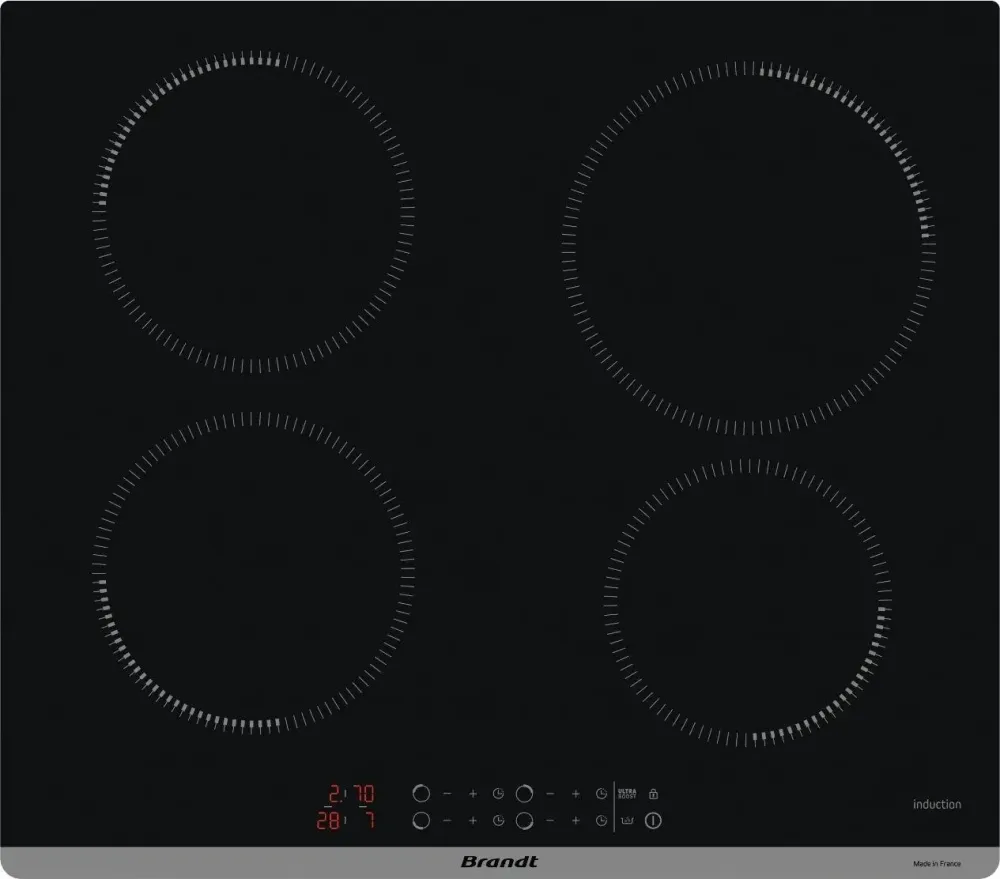Decrease power with top-right minus button

550,794
